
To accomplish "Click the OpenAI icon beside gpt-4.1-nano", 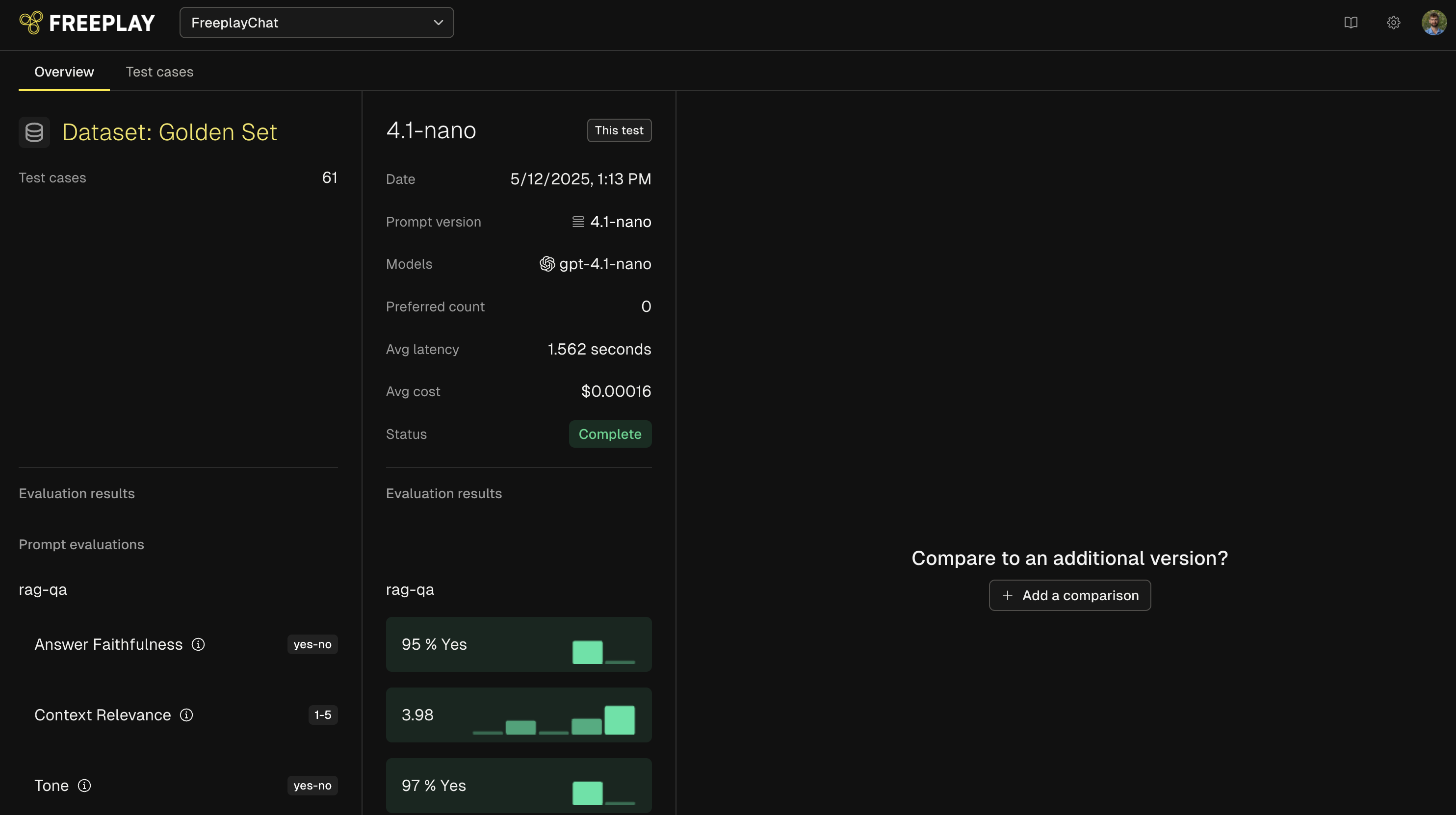I will [546, 264].
